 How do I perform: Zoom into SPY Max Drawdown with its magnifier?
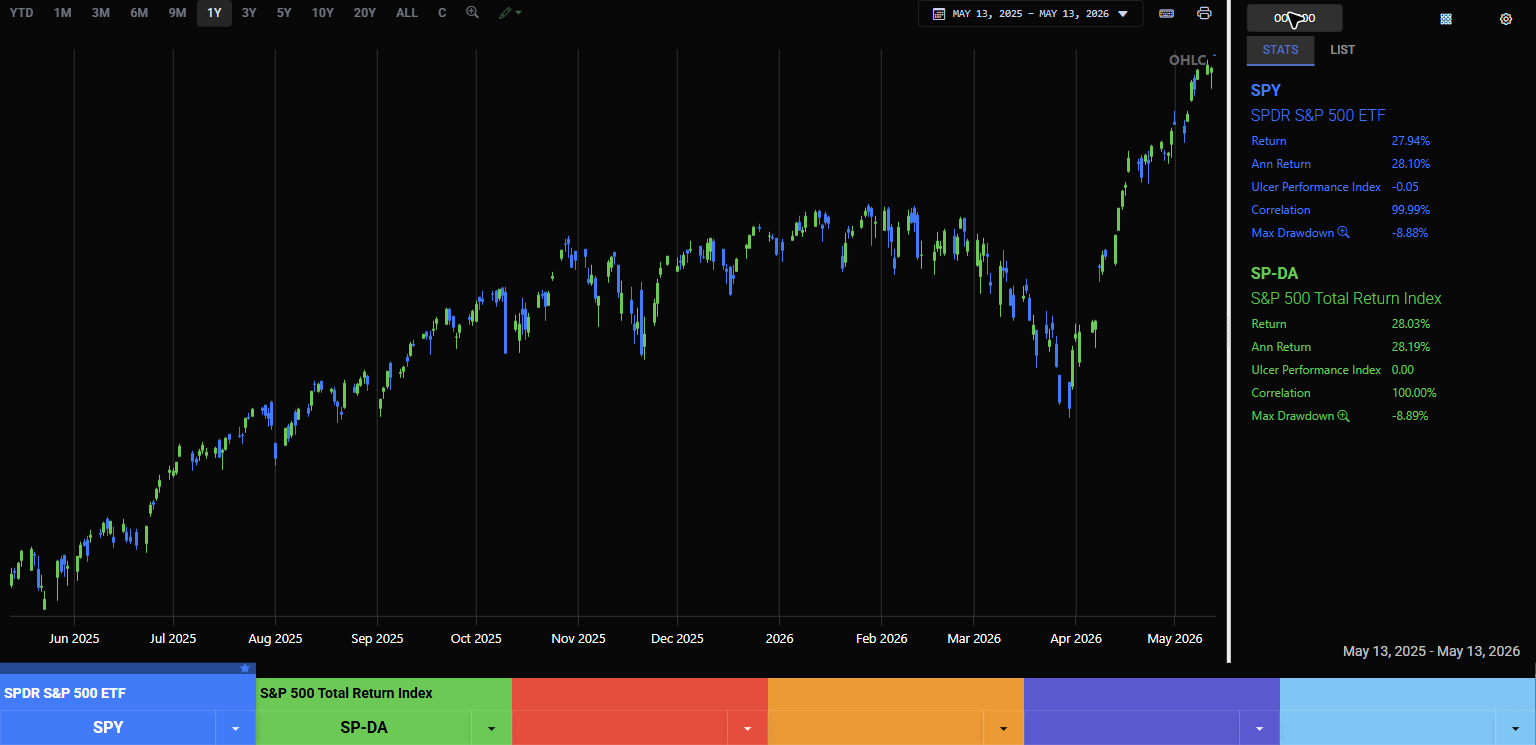coord(1344,233)
